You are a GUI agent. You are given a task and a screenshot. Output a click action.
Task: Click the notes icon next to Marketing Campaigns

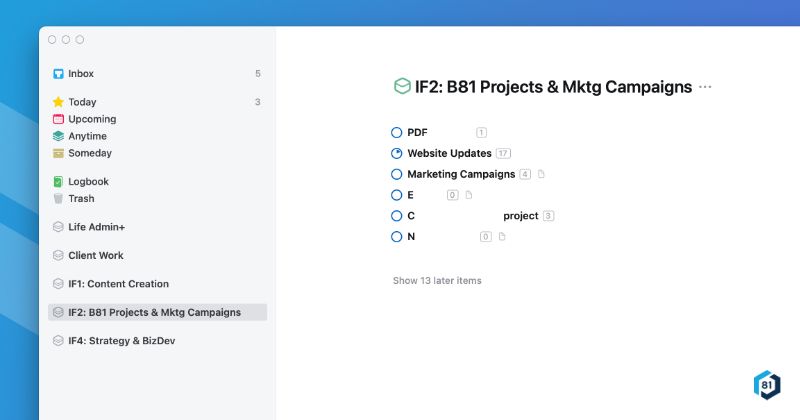coord(542,174)
